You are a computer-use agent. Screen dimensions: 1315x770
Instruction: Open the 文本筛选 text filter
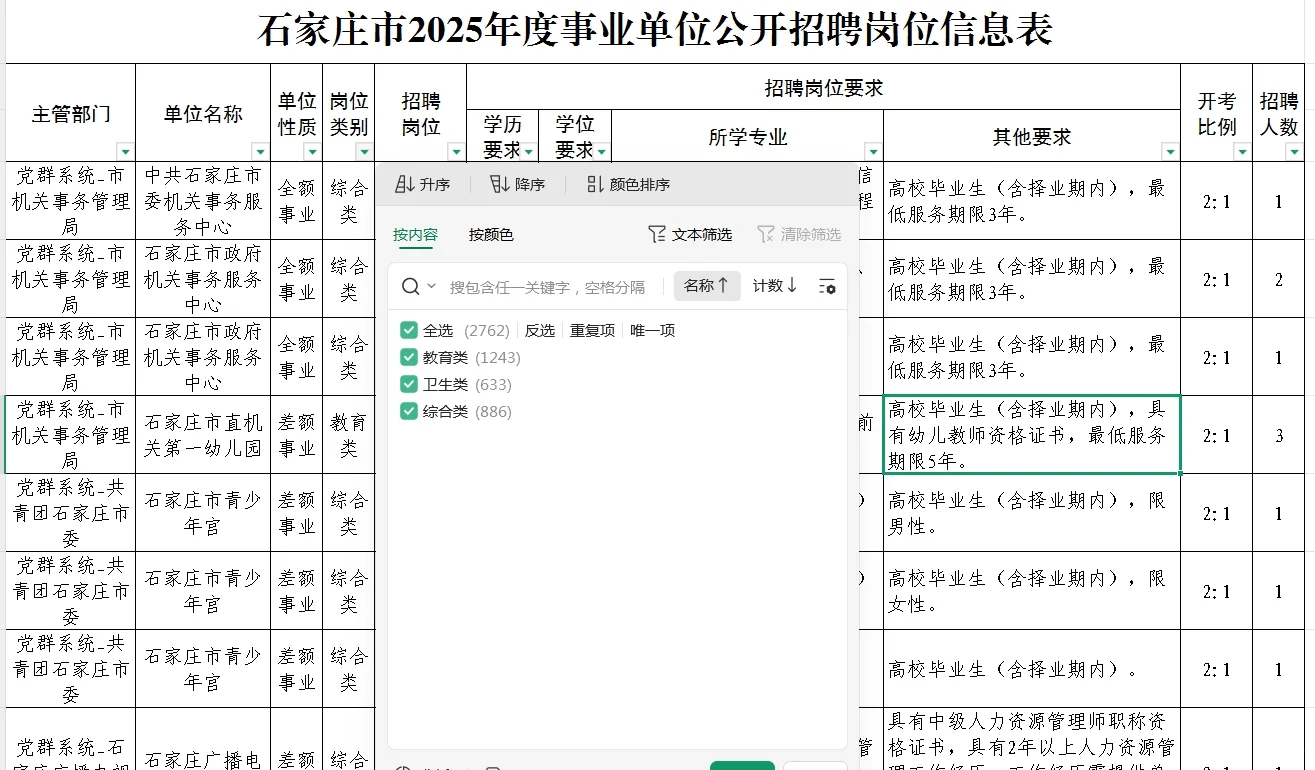click(x=689, y=234)
